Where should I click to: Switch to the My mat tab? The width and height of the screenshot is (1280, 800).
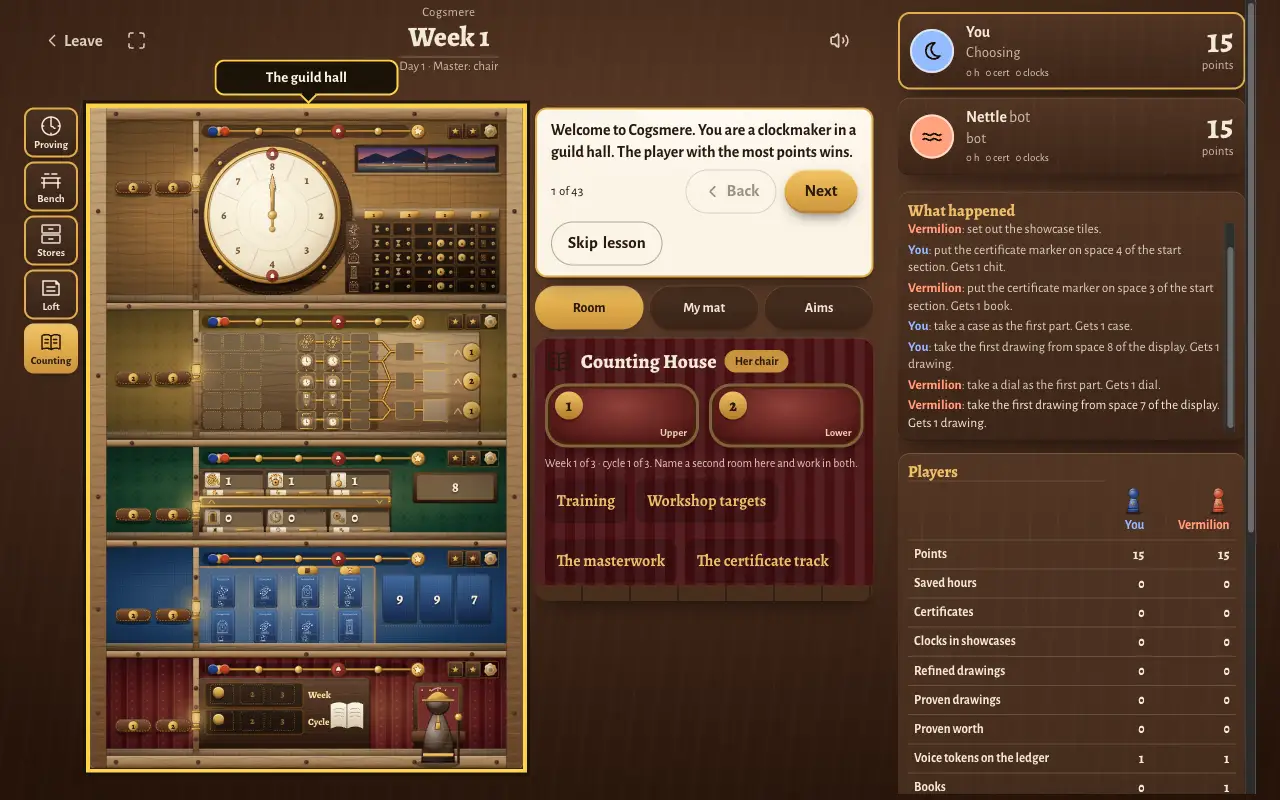tap(704, 308)
